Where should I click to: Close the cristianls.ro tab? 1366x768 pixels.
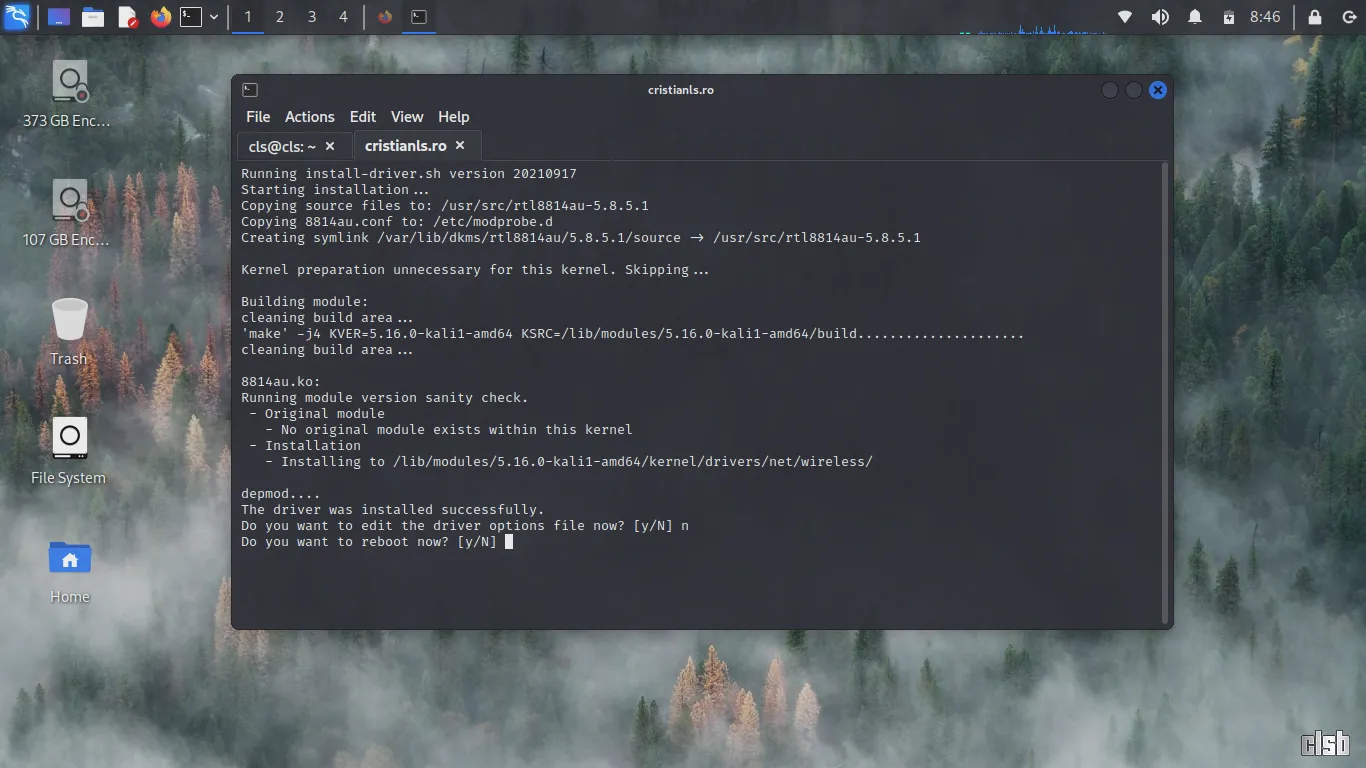tap(460, 146)
